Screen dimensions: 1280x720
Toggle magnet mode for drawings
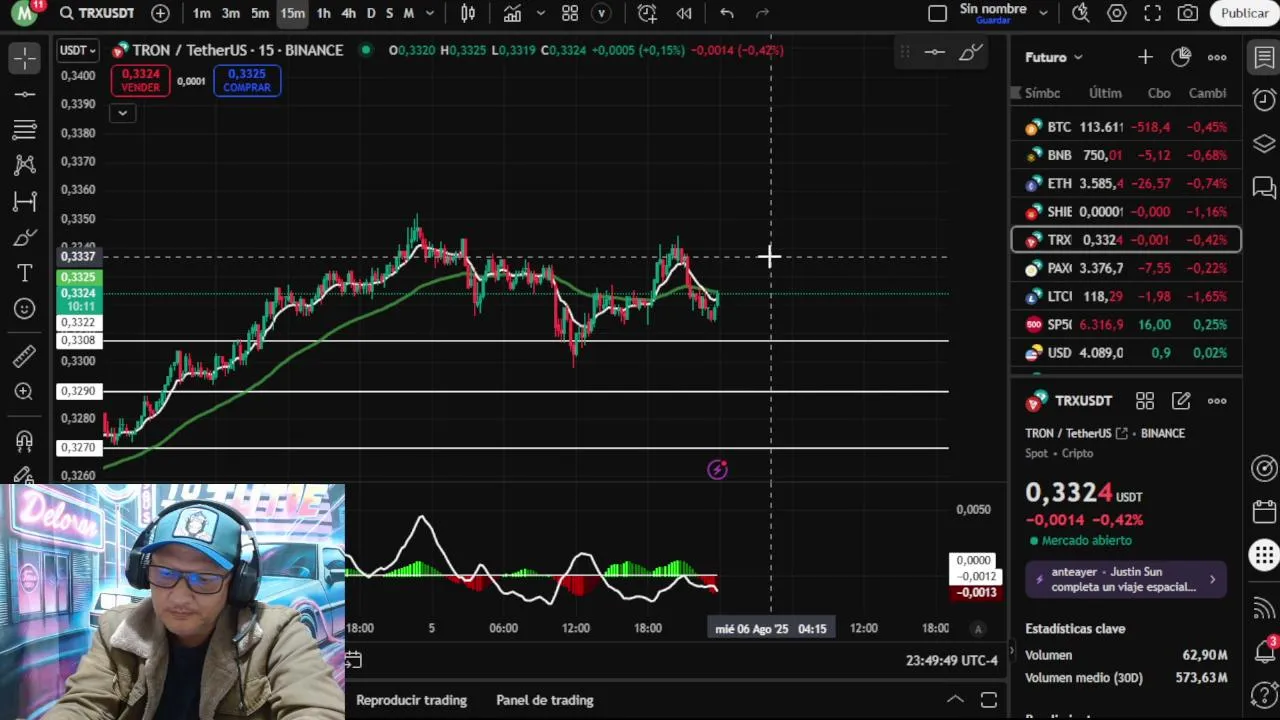click(x=25, y=441)
